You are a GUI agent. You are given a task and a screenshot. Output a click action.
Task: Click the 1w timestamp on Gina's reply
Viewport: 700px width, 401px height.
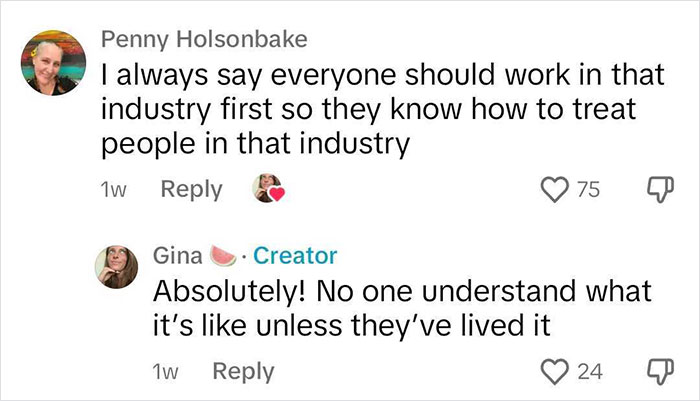click(x=167, y=371)
